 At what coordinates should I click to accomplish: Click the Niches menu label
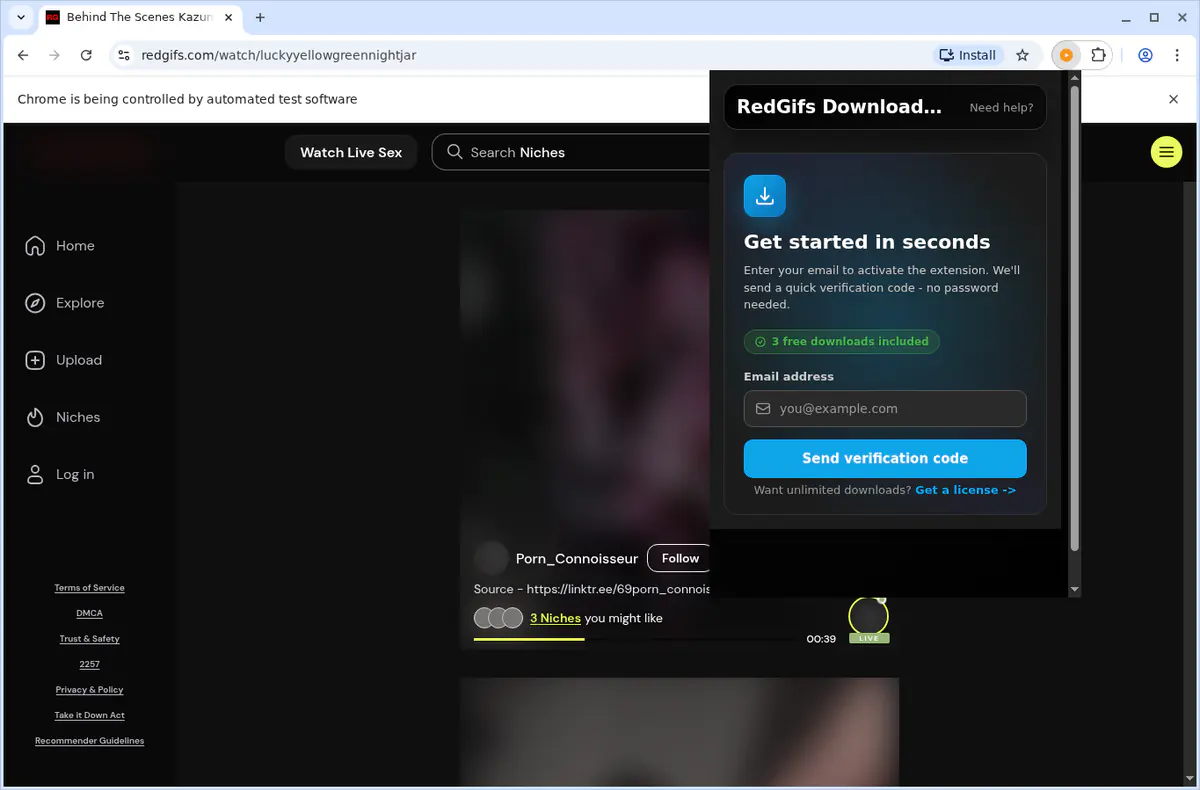coord(78,417)
